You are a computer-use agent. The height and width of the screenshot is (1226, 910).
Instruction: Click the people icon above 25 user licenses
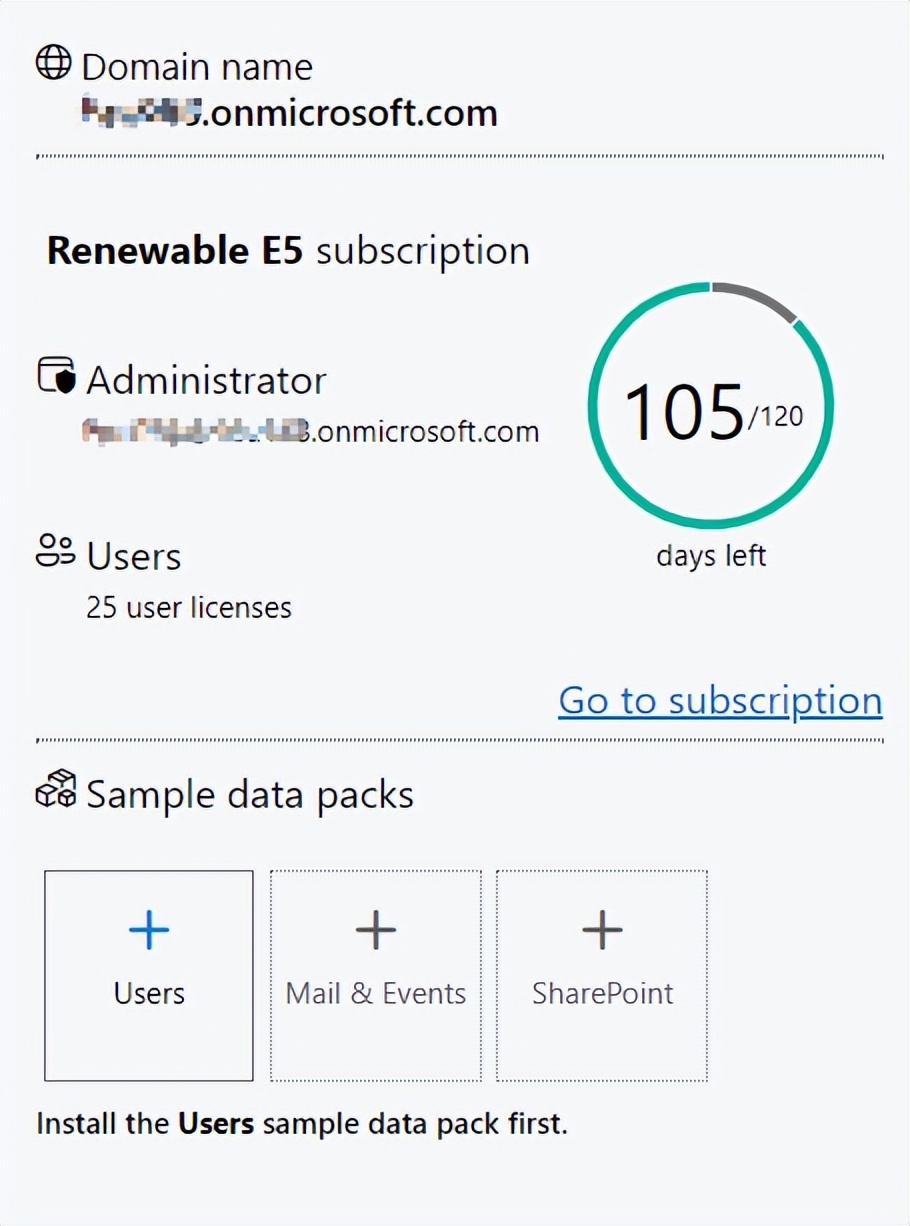(x=55, y=551)
